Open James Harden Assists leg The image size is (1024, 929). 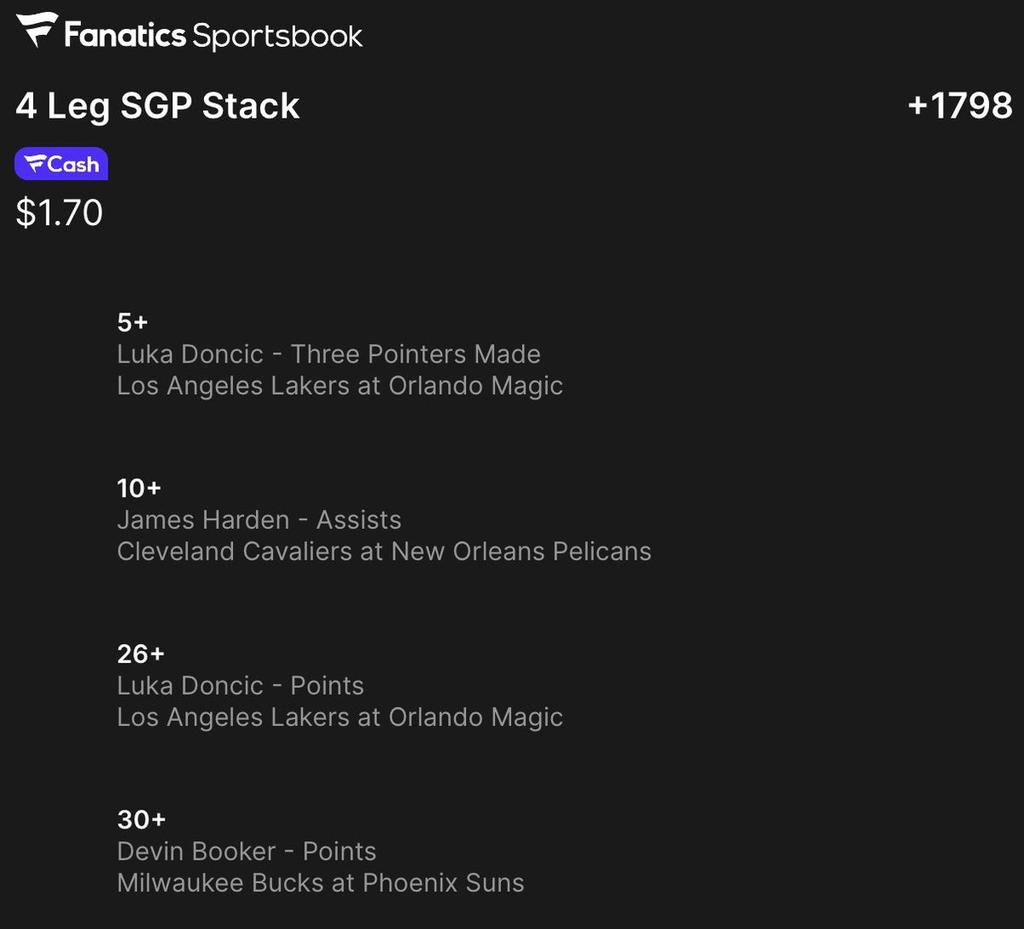click(259, 520)
